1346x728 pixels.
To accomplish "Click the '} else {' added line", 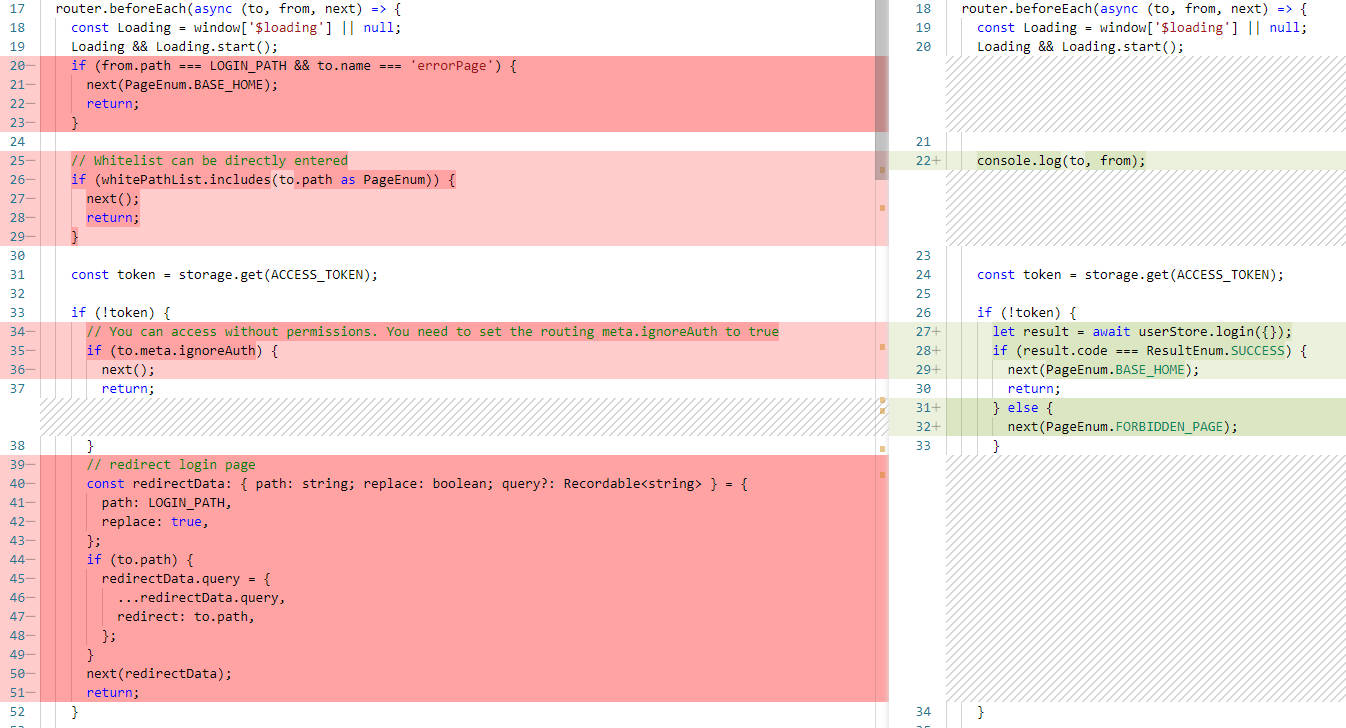I will point(1023,407).
